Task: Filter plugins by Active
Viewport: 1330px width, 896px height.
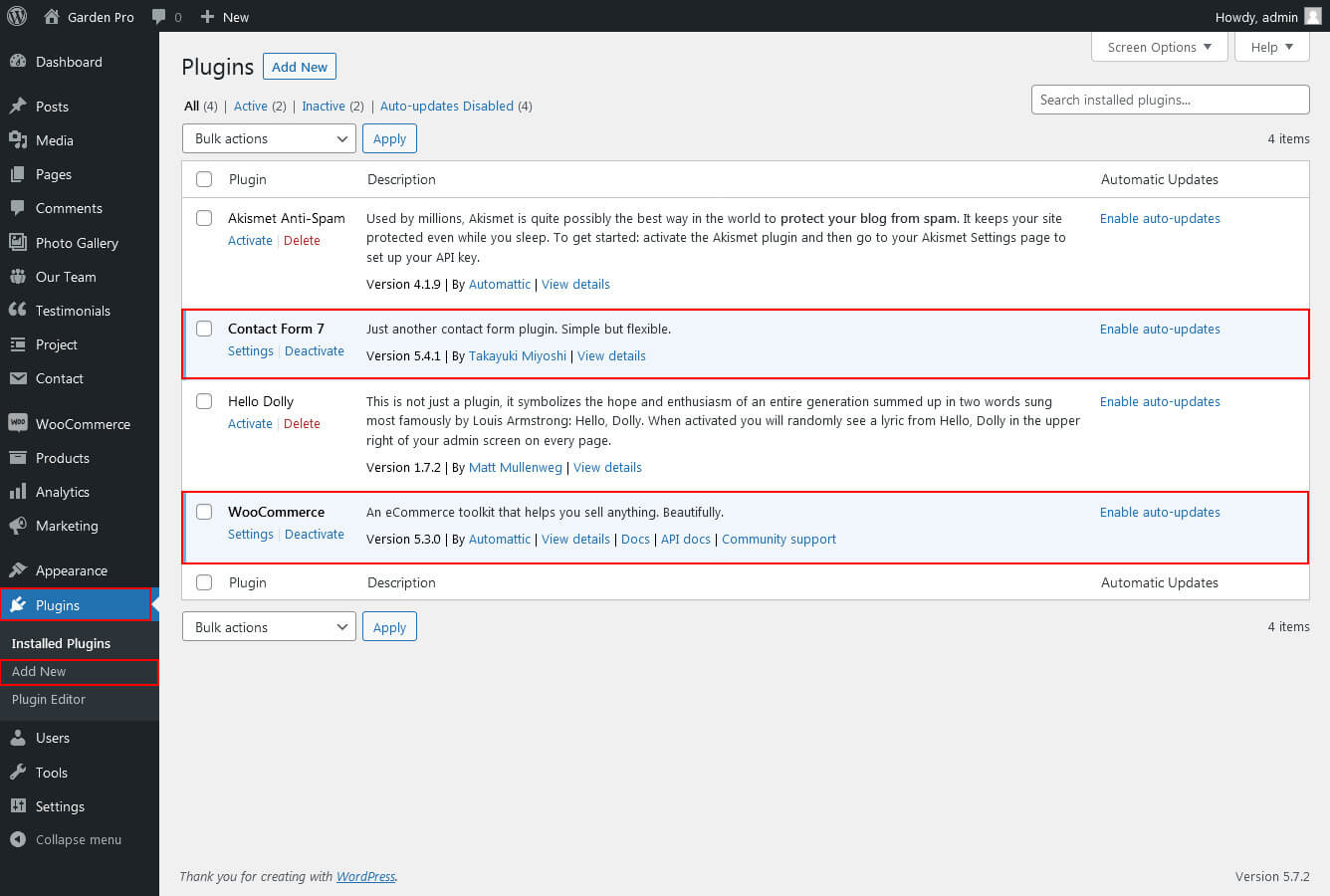Action: click(250, 106)
